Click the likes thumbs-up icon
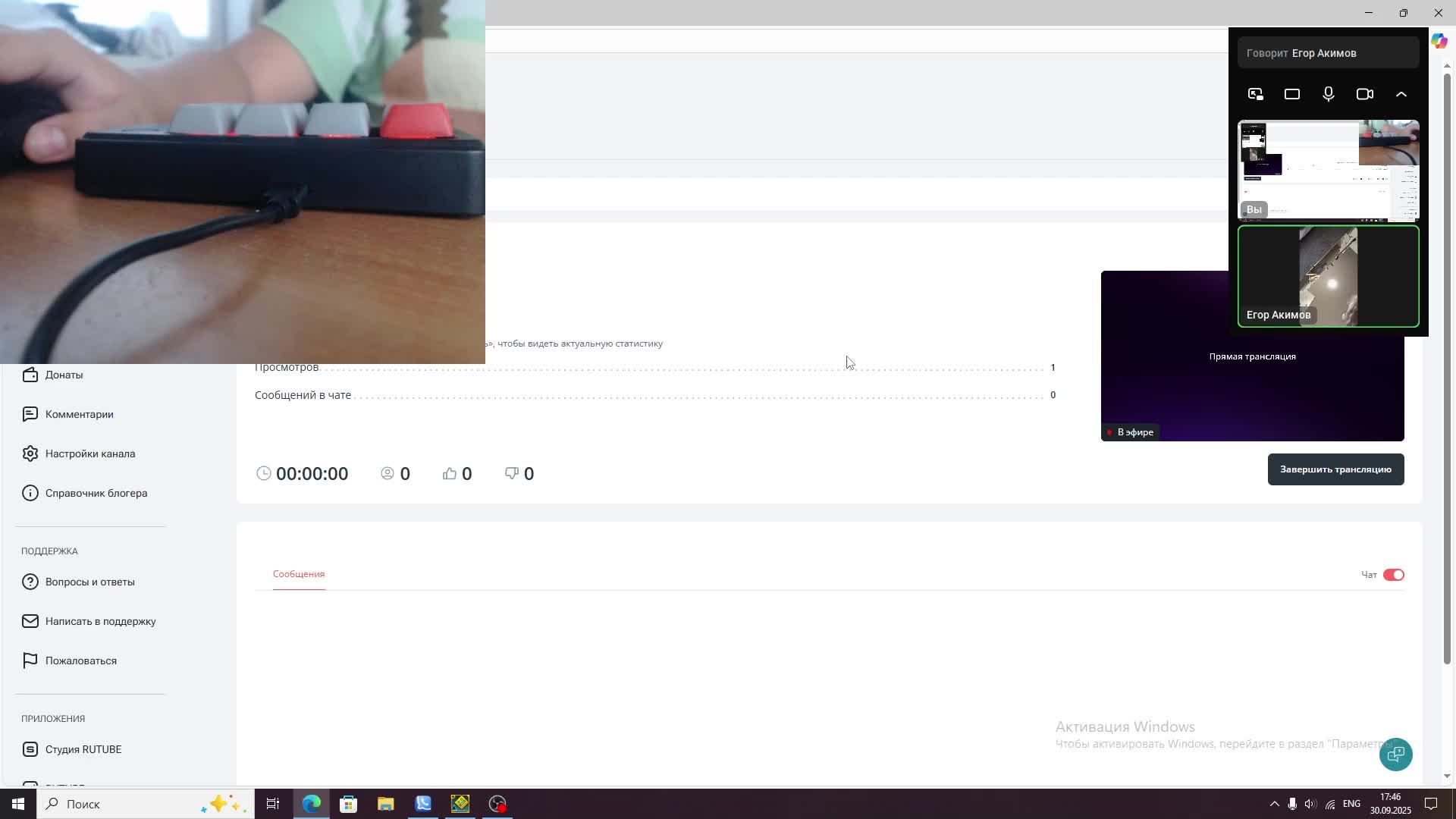The height and width of the screenshot is (819, 1456). pyautogui.click(x=450, y=473)
